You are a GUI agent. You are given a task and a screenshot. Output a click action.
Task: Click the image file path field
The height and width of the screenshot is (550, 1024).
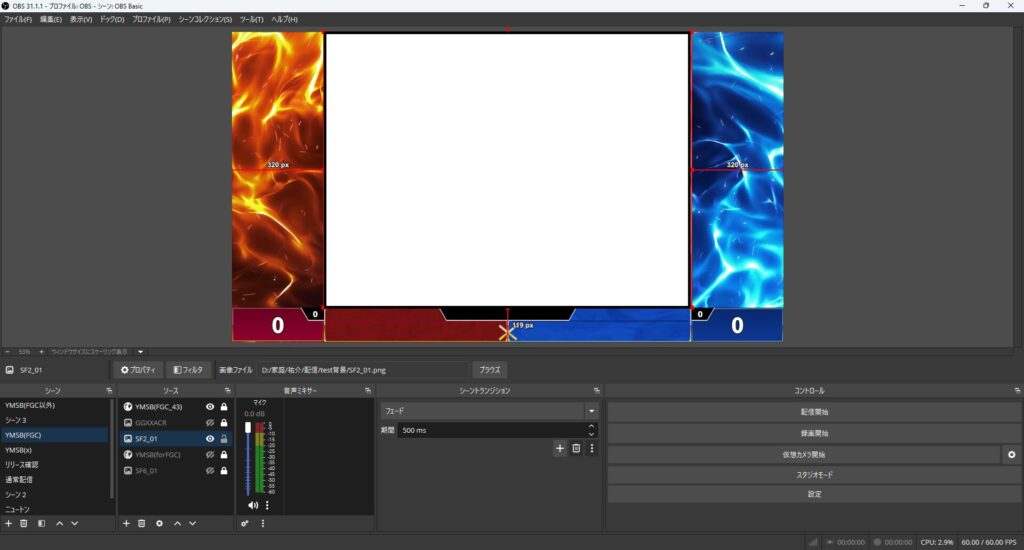pos(362,370)
